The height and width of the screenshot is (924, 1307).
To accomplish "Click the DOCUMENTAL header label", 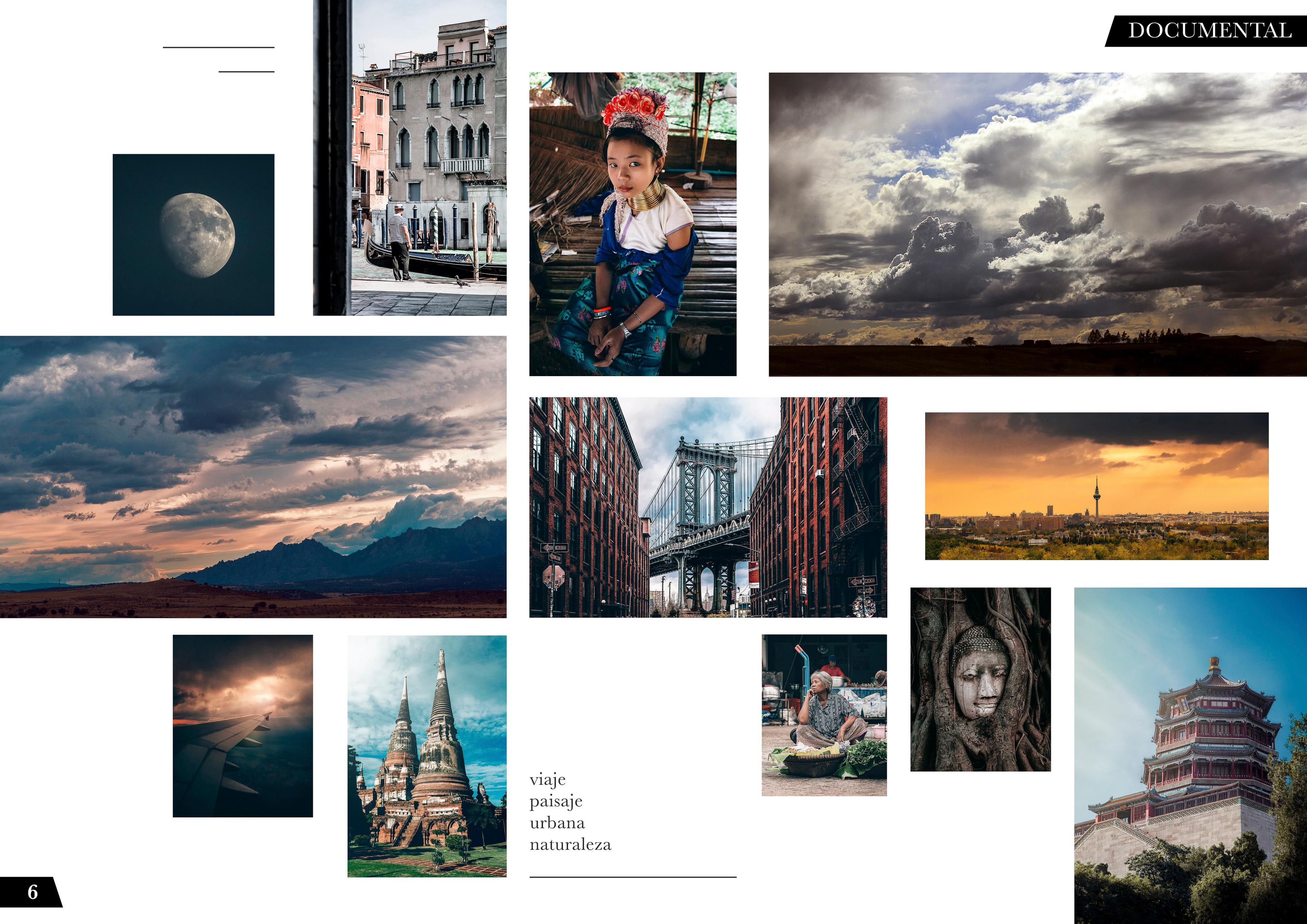I will tap(1206, 31).
